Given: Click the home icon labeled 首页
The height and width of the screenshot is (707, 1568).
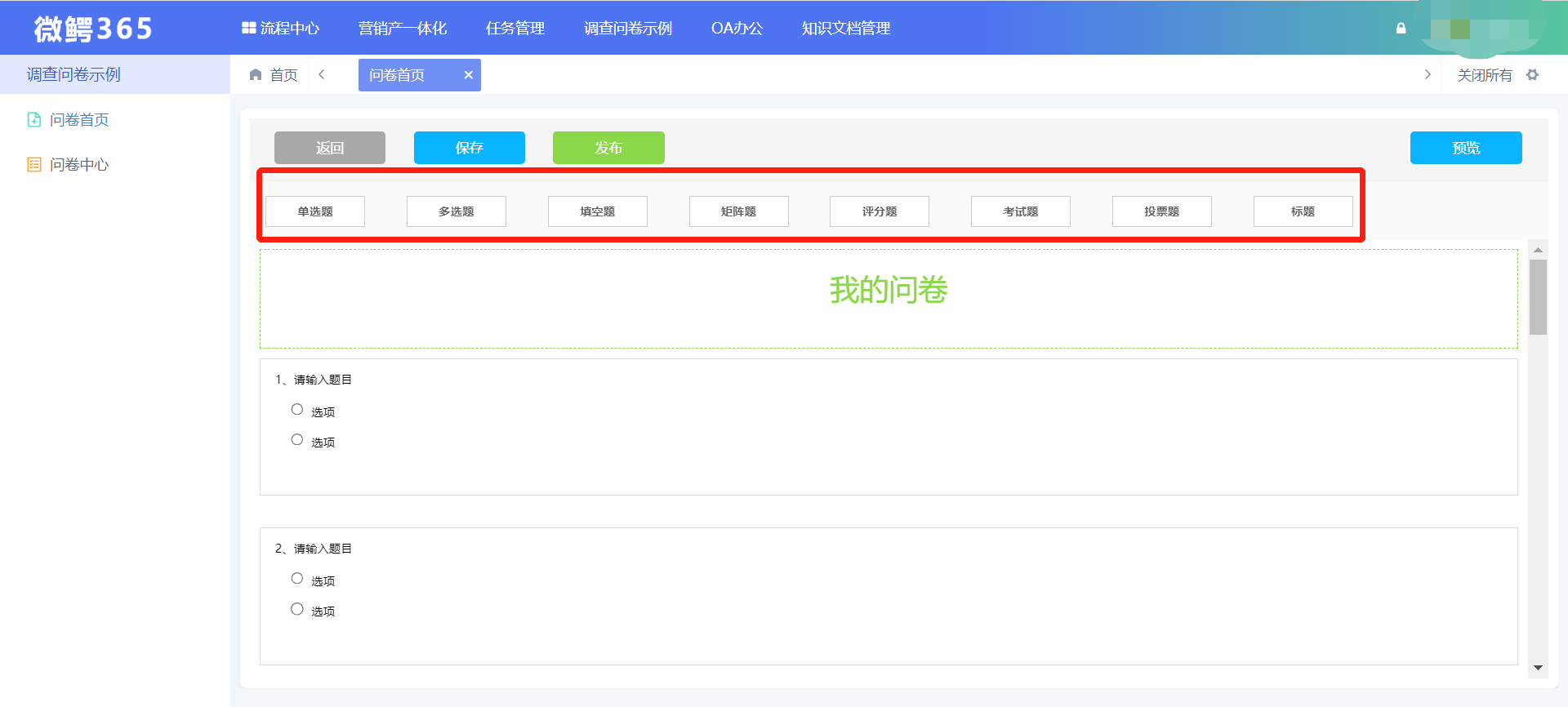Looking at the screenshot, I should point(256,75).
